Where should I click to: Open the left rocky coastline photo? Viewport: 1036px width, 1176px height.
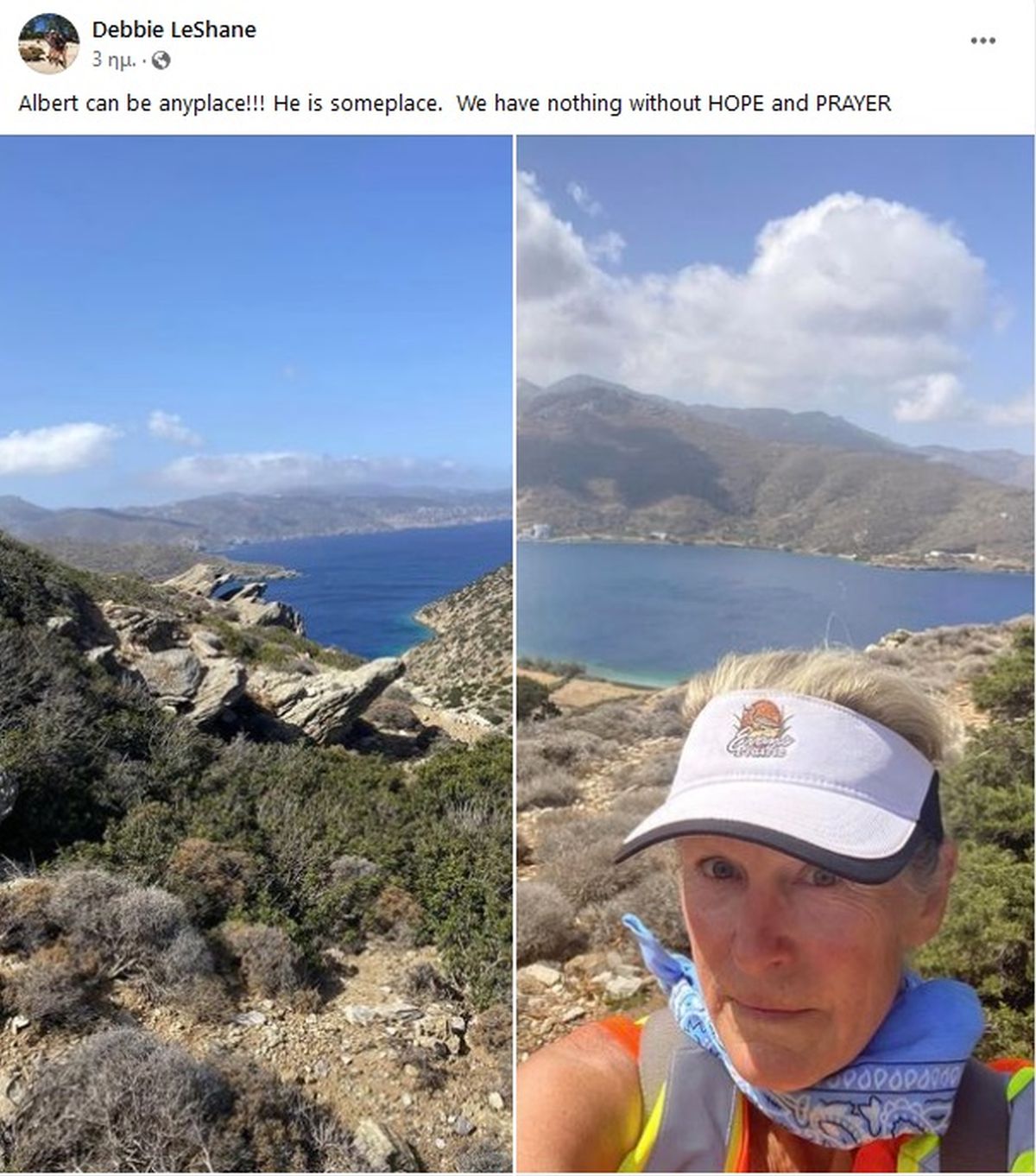point(256,654)
